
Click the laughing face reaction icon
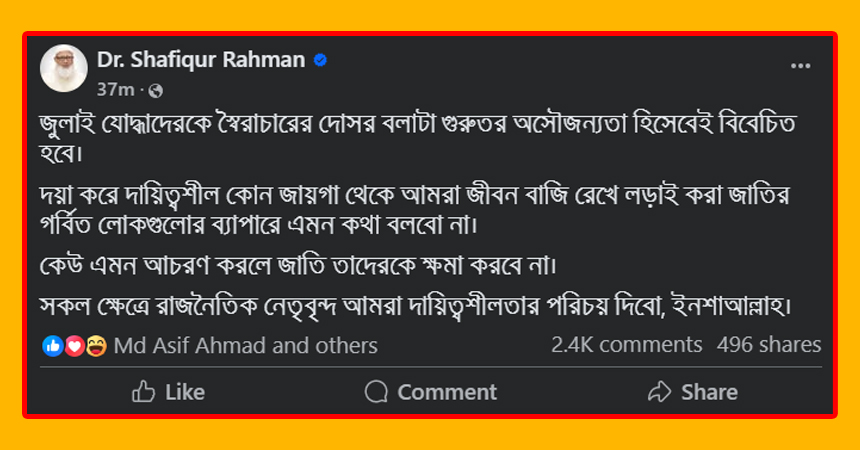[96, 346]
